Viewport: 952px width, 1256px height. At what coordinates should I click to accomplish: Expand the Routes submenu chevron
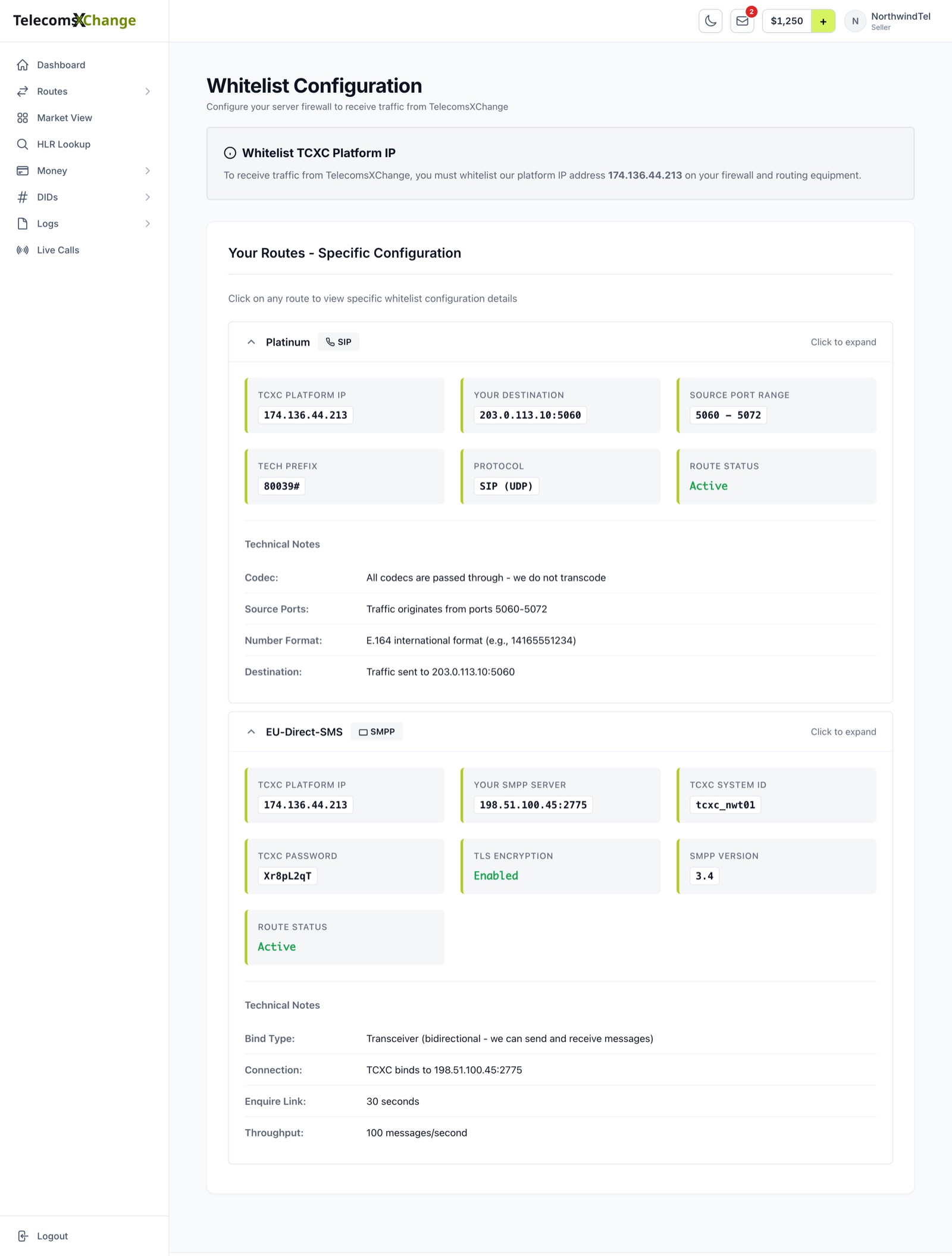tap(148, 91)
